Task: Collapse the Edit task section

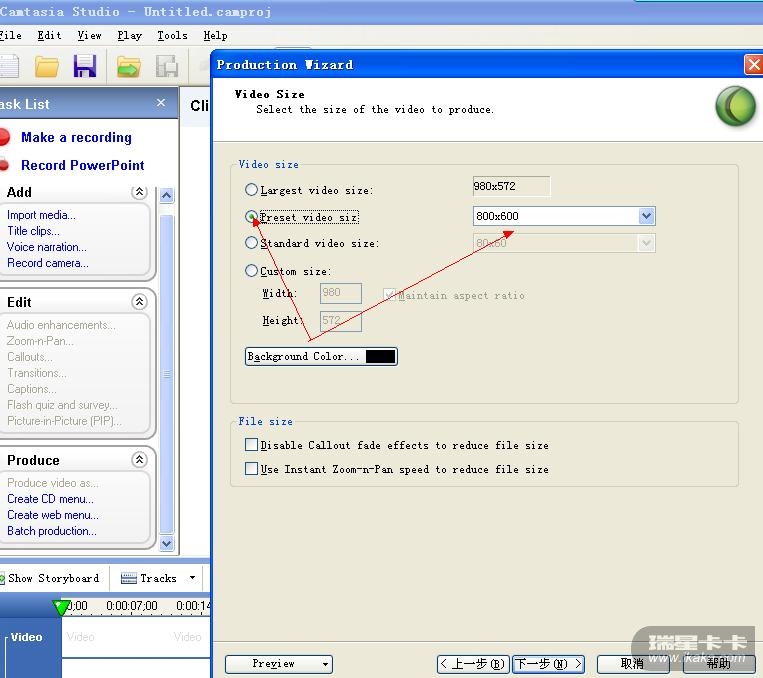Action: [x=139, y=302]
